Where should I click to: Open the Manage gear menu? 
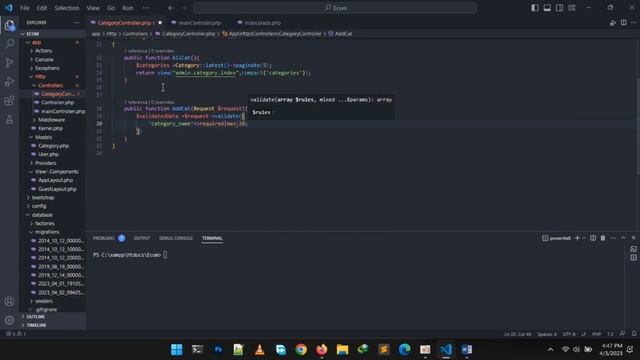pos(9,320)
